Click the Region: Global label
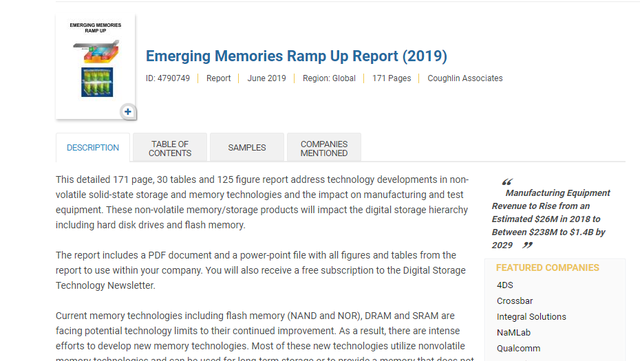The width and height of the screenshot is (640, 361). click(329, 78)
